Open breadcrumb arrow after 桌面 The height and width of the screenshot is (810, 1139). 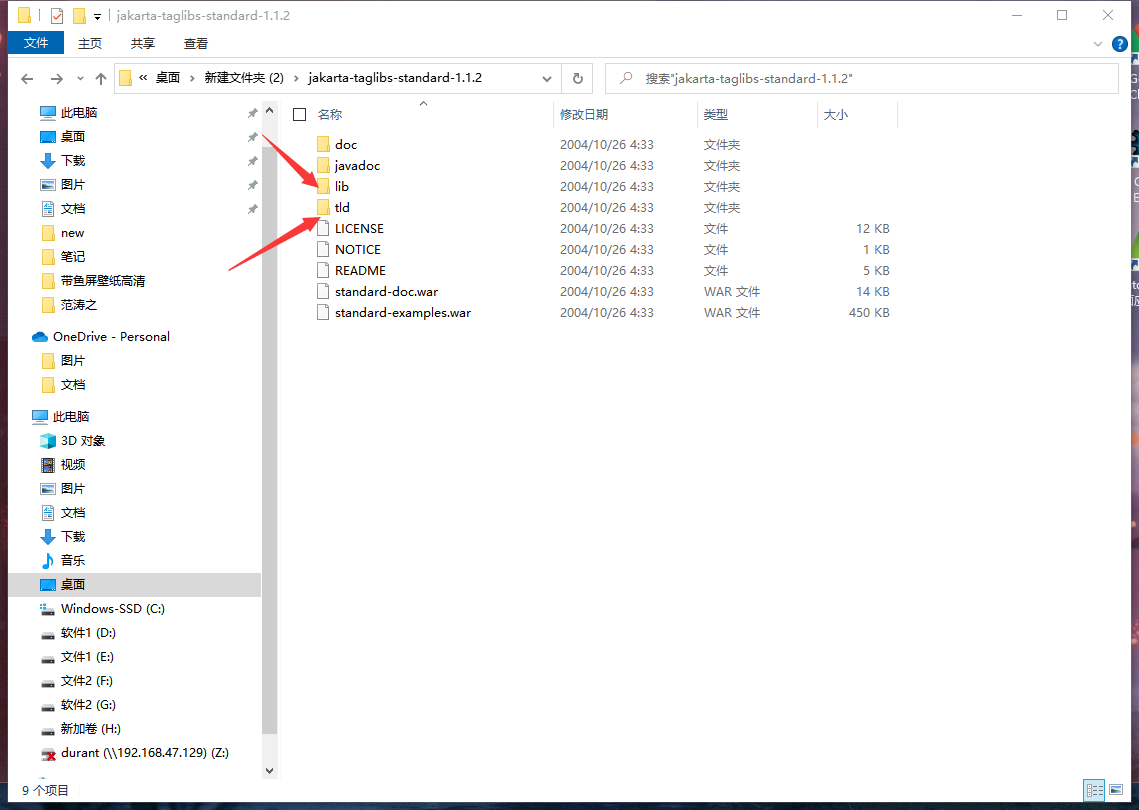point(192,78)
